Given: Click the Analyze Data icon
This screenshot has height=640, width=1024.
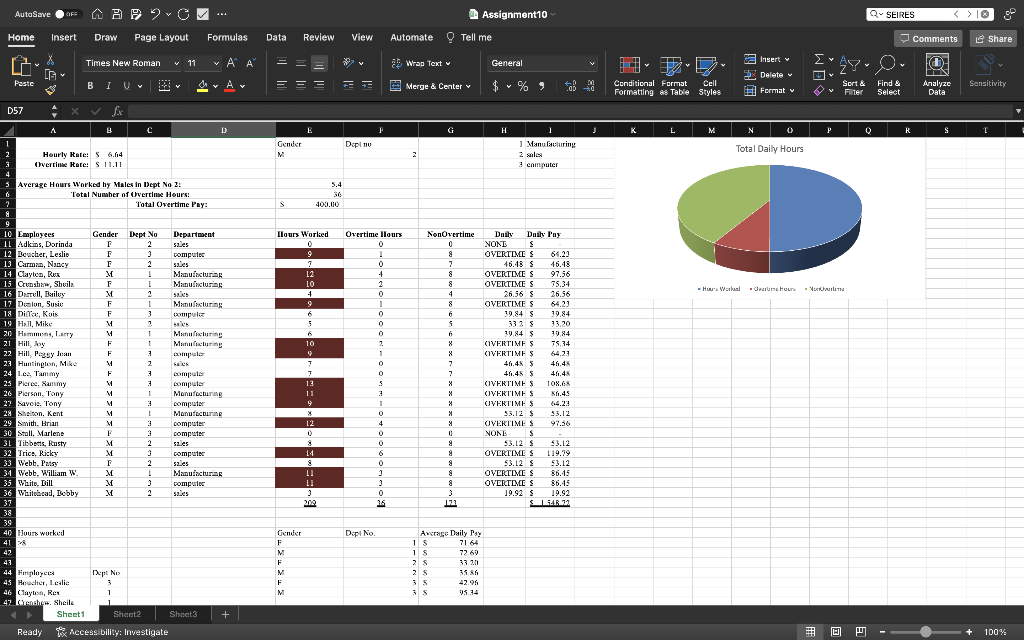Looking at the screenshot, I should click(x=937, y=70).
